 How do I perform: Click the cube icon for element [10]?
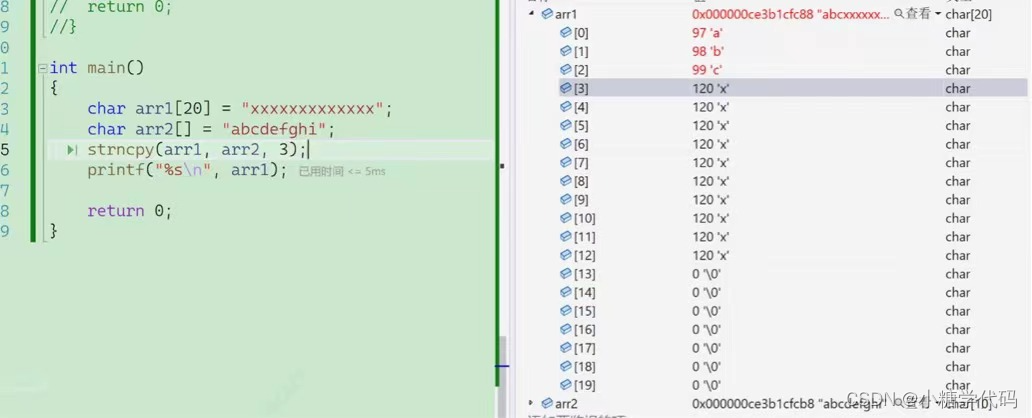pyautogui.click(x=565, y=218)
